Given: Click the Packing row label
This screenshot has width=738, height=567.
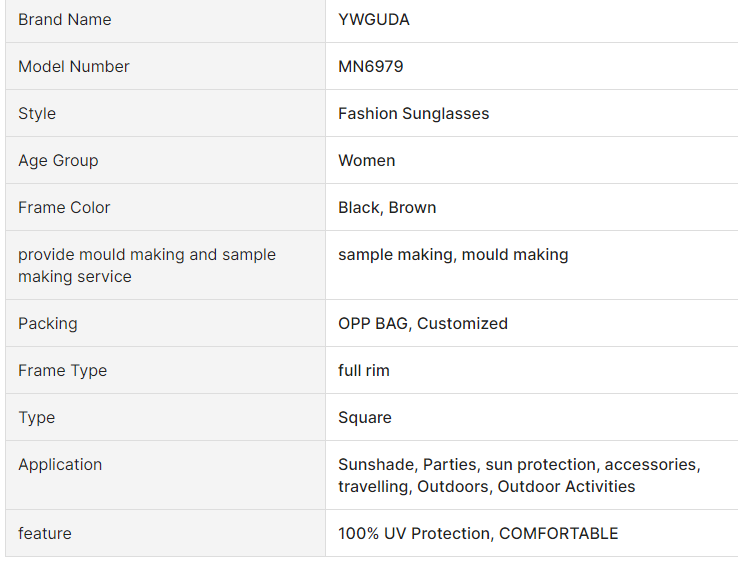Looking at the screenshot, I should click(x=47, y=324).
